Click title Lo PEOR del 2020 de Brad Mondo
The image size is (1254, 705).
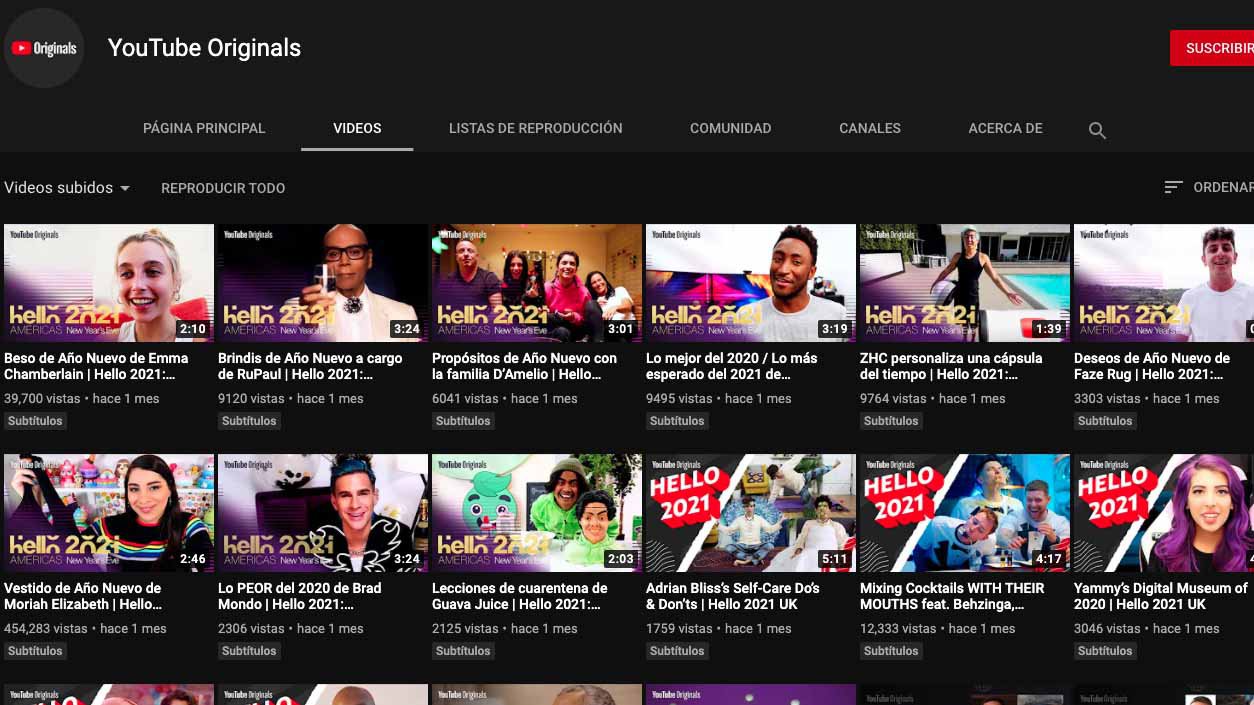tap(300, 596)
